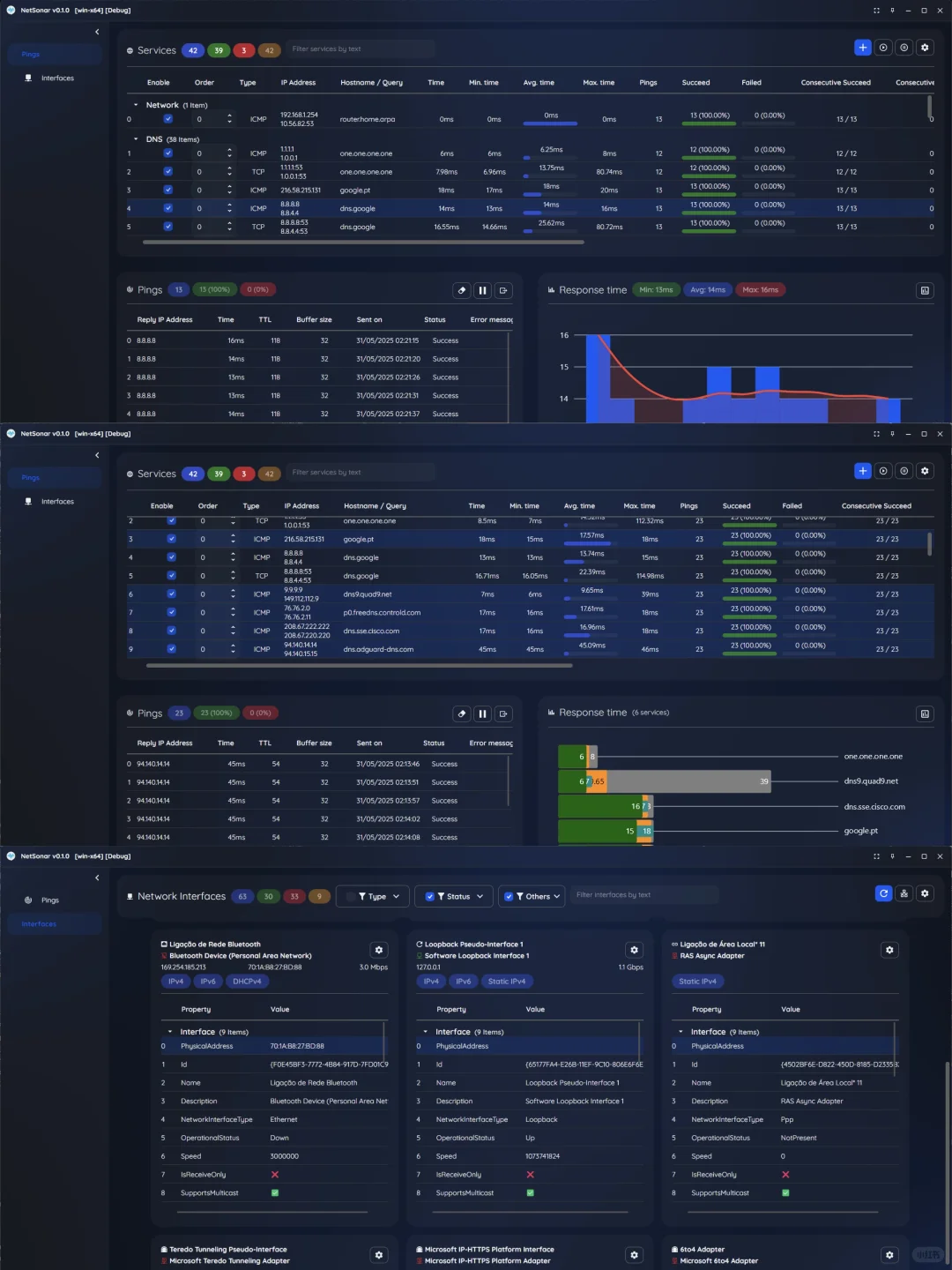The width and height of the screenshot is (952, 1270).
Task: Toggle Enable checkbox for dns.adguard-dns.com row
Action: tap(171, 649)
